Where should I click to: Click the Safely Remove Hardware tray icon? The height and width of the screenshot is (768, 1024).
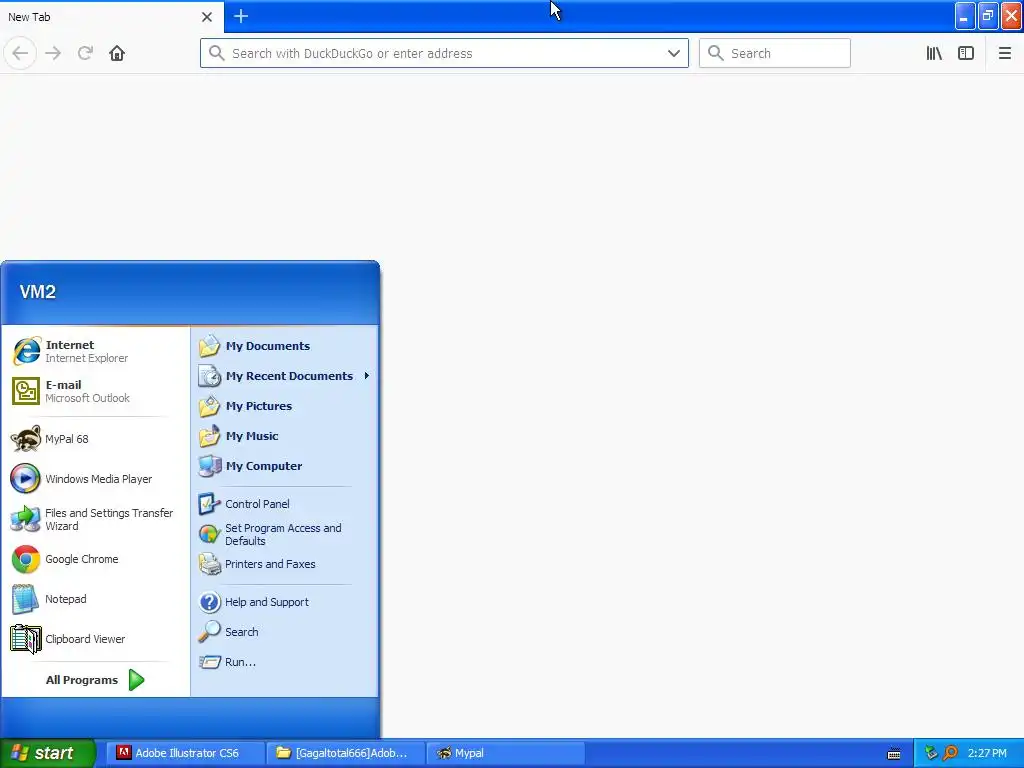pyautogui.click(x=931, y=753)
